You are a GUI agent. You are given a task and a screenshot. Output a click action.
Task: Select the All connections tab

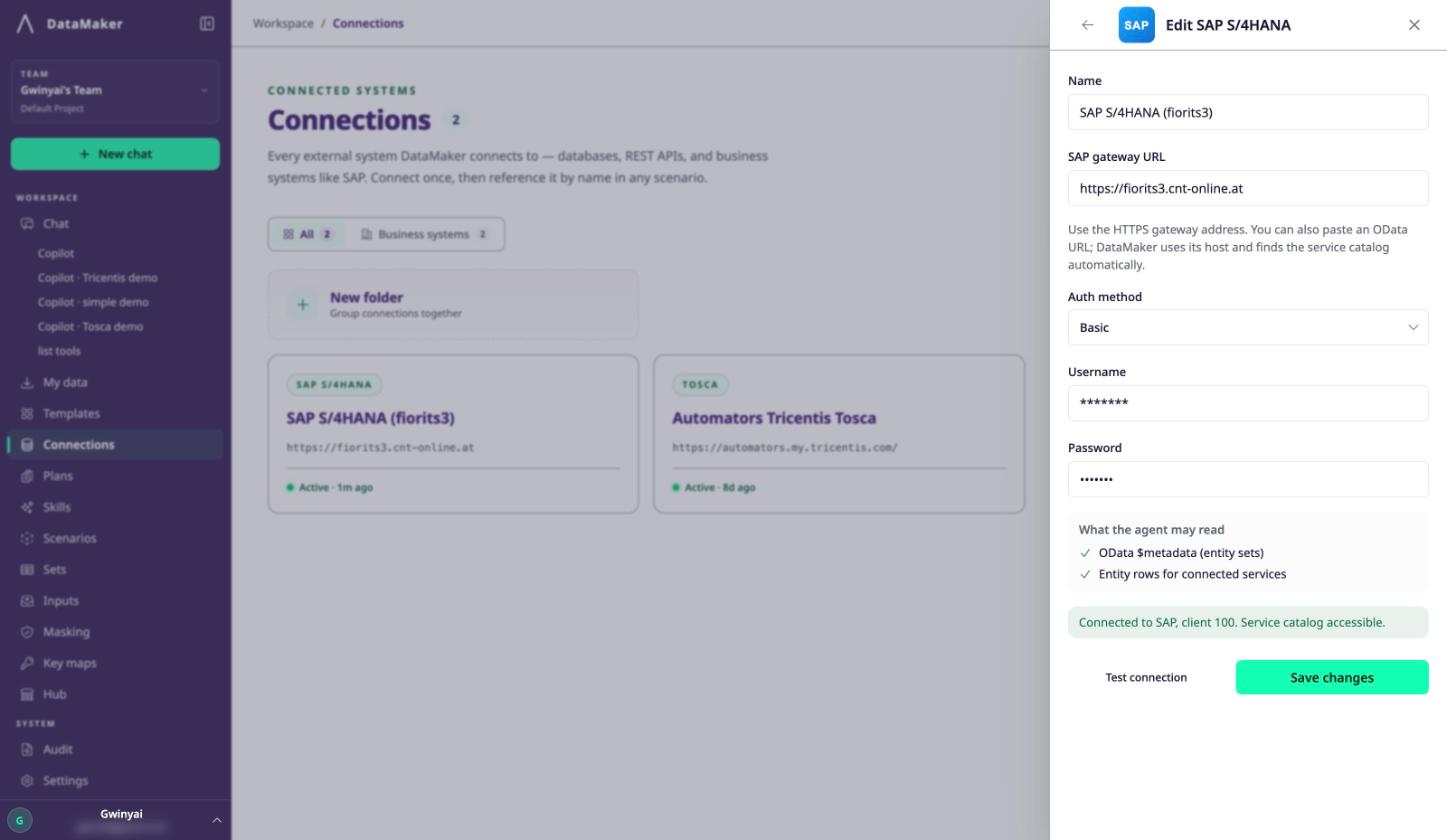pos(307,234)
